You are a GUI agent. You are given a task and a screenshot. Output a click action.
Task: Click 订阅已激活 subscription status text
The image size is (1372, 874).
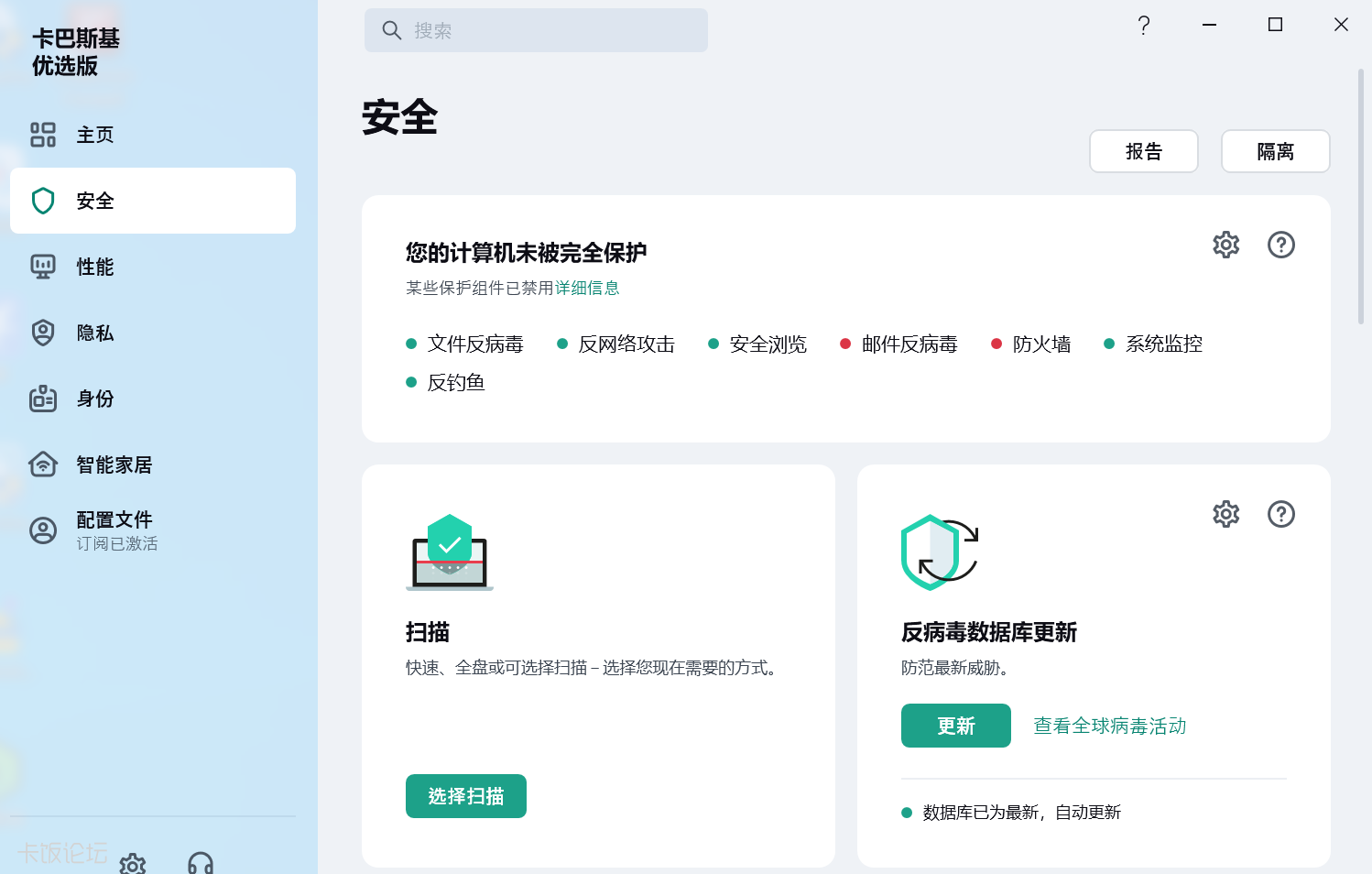tap(117, 543)
